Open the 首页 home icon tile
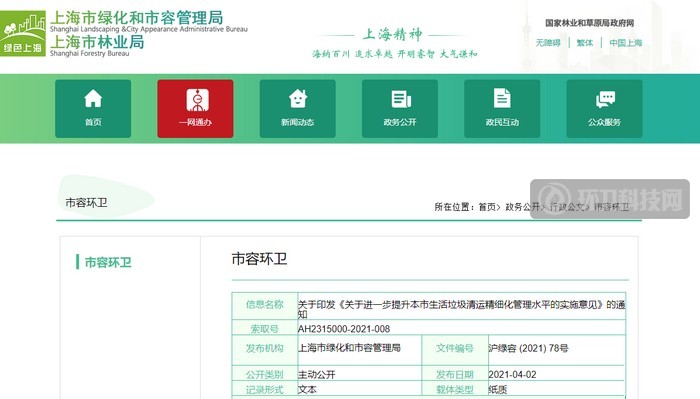The image size is (700, 399). (x=93, y=108)
